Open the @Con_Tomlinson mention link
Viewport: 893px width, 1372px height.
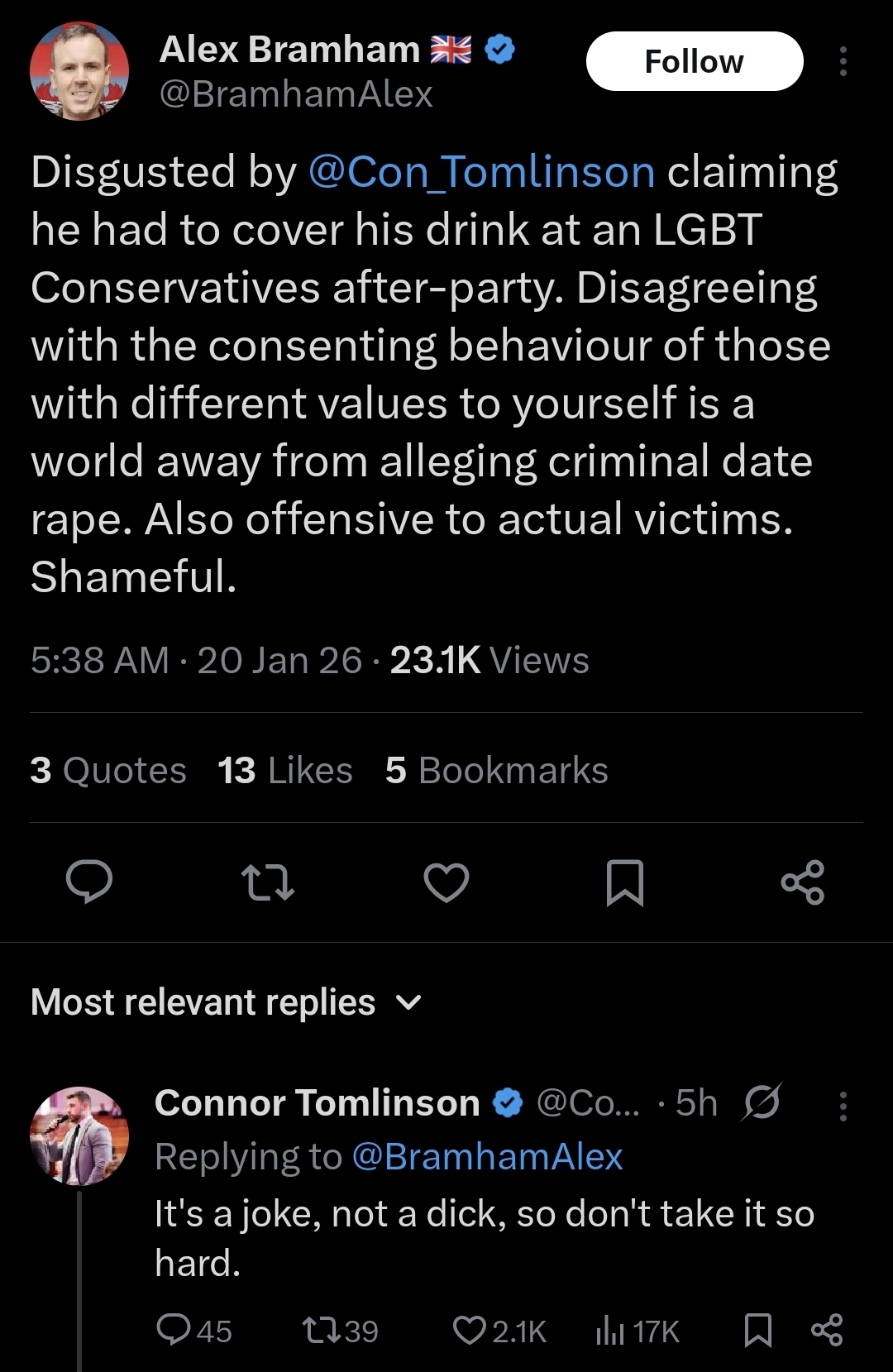point(482,172)
